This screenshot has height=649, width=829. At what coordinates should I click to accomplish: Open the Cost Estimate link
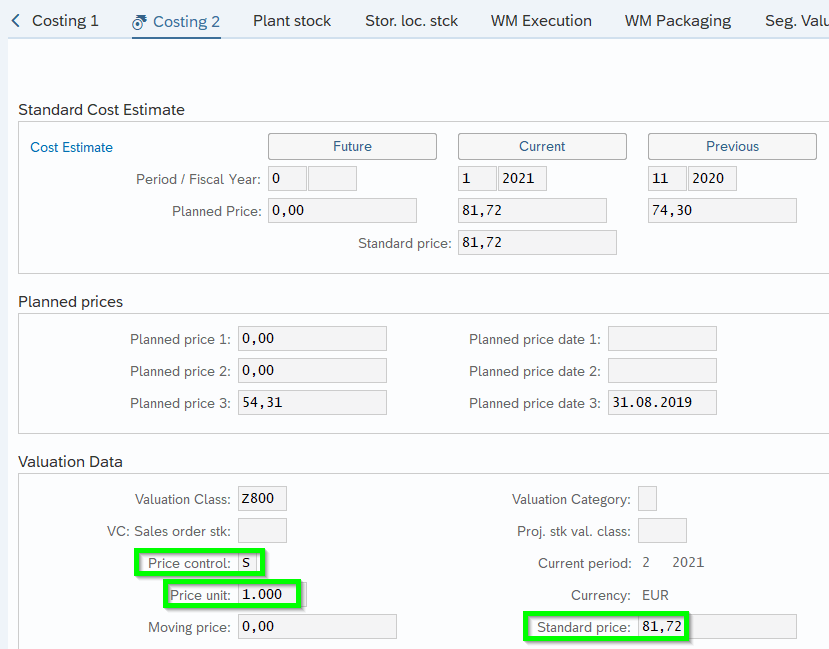[71, 147]
